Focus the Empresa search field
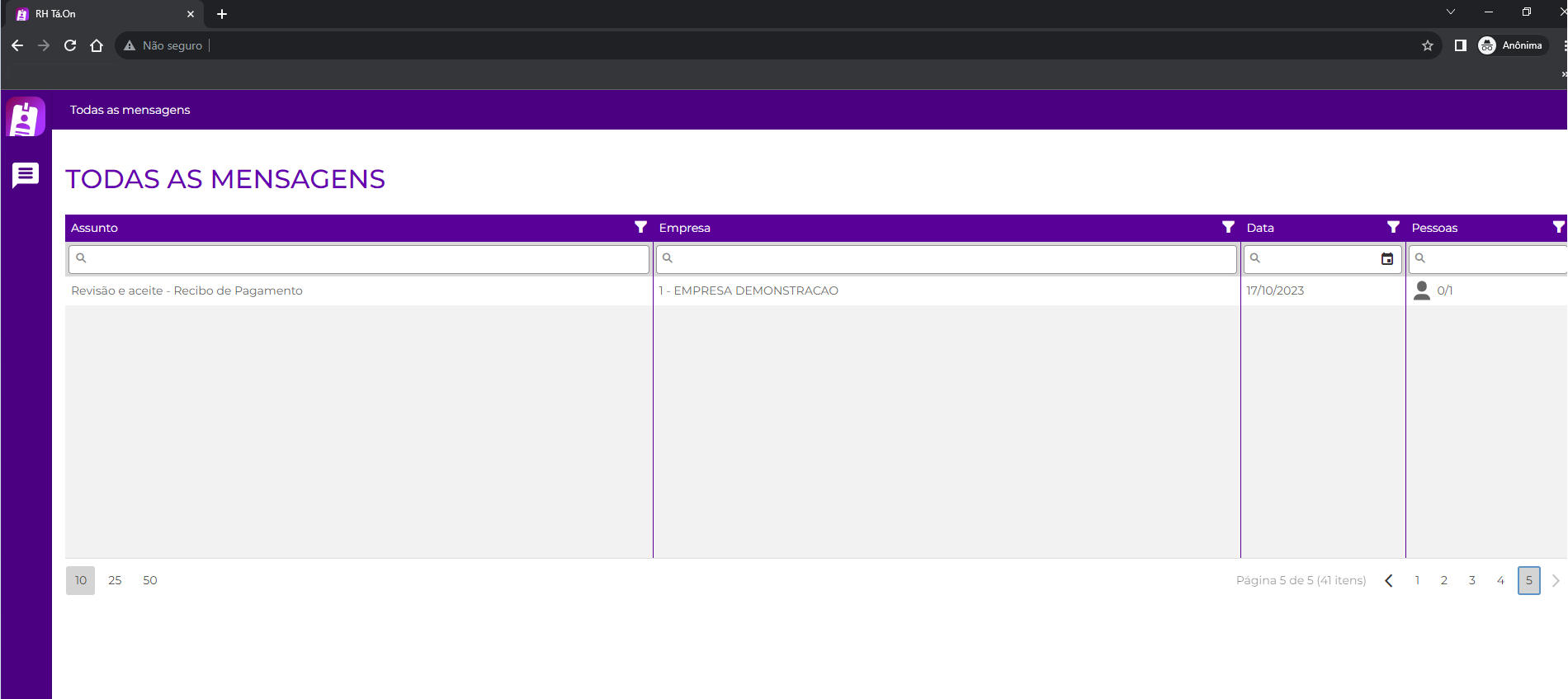The height and width of the screenshot is (699, 1568). pyautogui.click(x=947, y=259)
